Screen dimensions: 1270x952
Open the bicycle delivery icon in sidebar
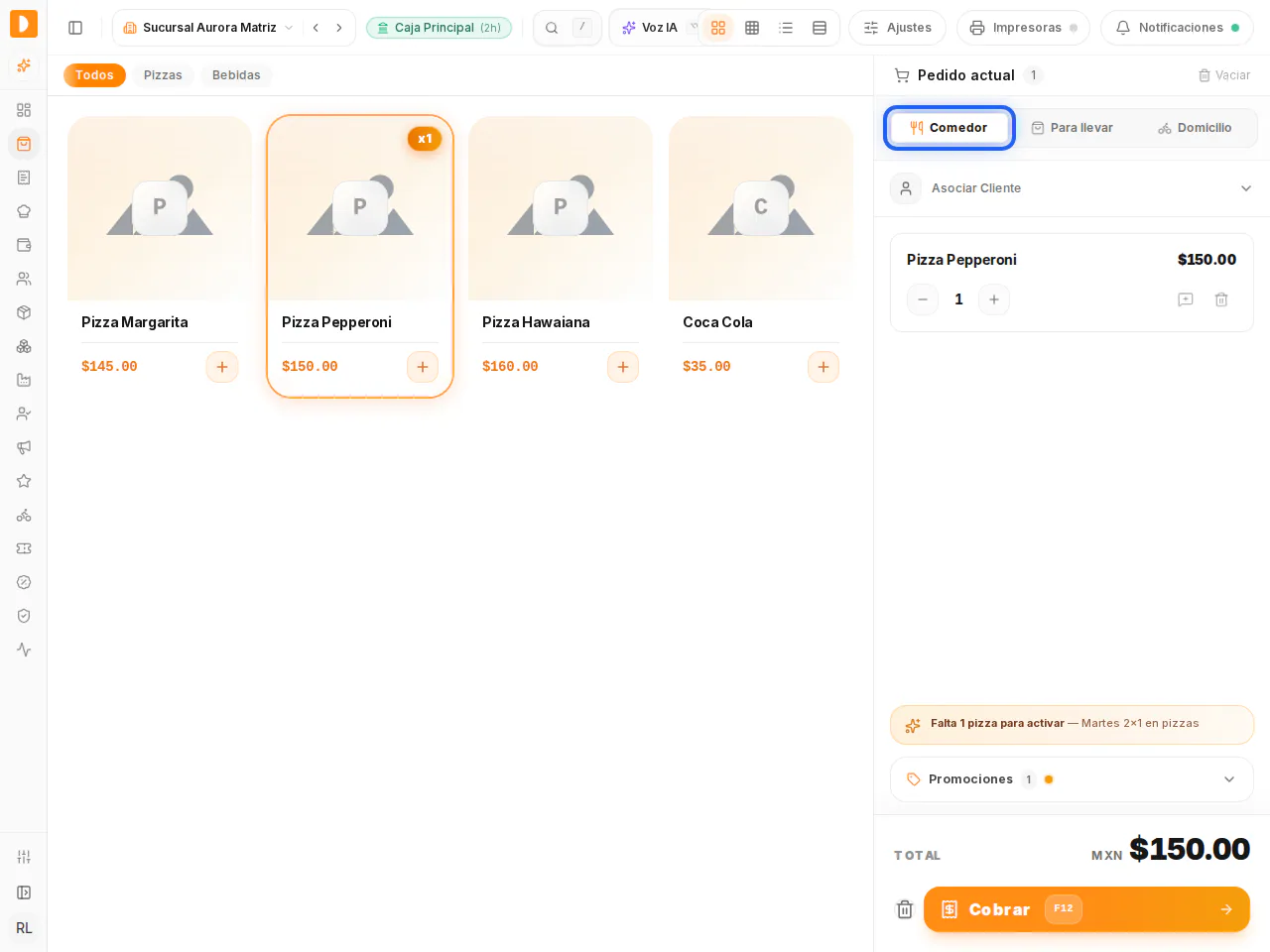[x=24, y=515]
